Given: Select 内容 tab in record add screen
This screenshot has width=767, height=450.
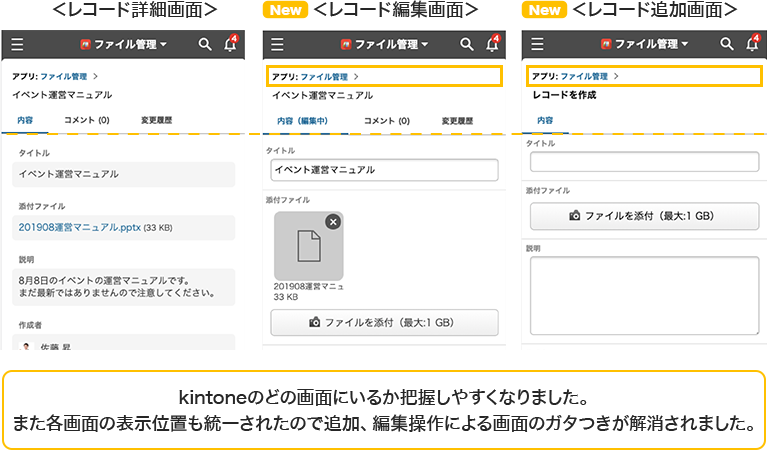Looking at the screenshot, I should 545,120.
